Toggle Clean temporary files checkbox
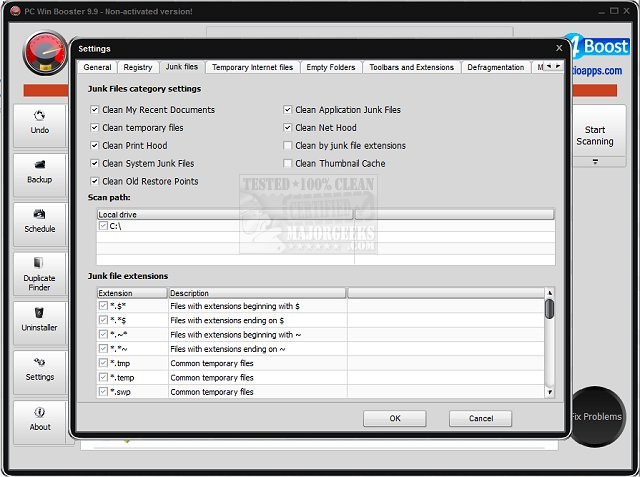This screenshot has height=477, width=640. click(x=94, y=128)
